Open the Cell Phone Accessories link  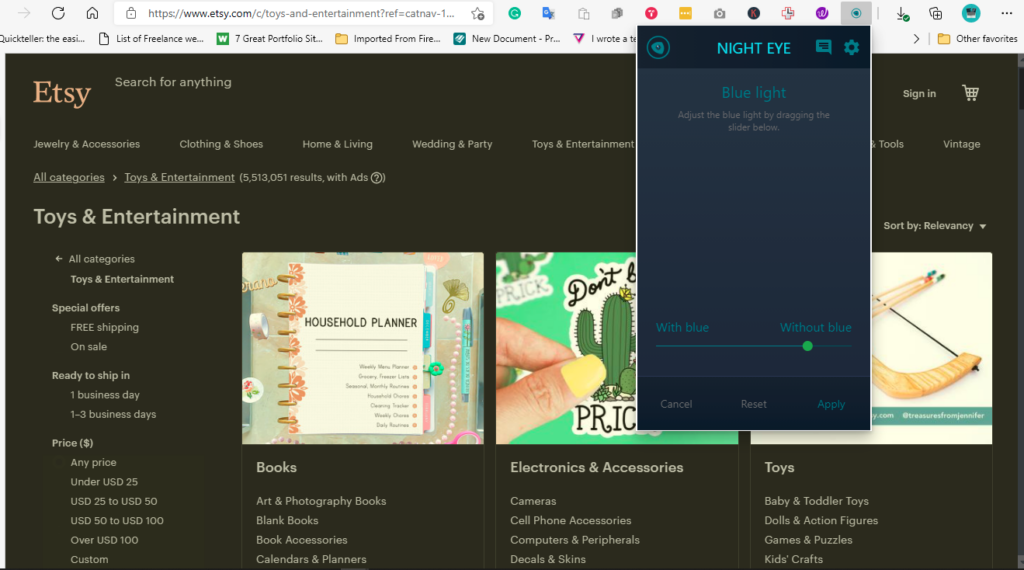pyautogui.click(x=571, y=520)
